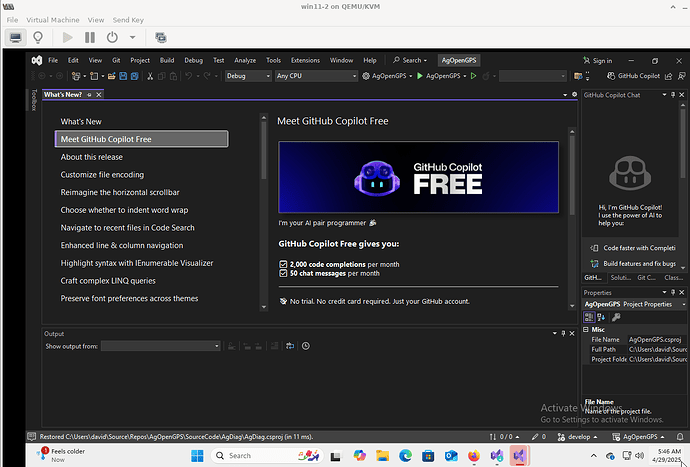690x467 pixels.
Task: Open the Debug configuration dropdown
Action: tap(248, 76)
